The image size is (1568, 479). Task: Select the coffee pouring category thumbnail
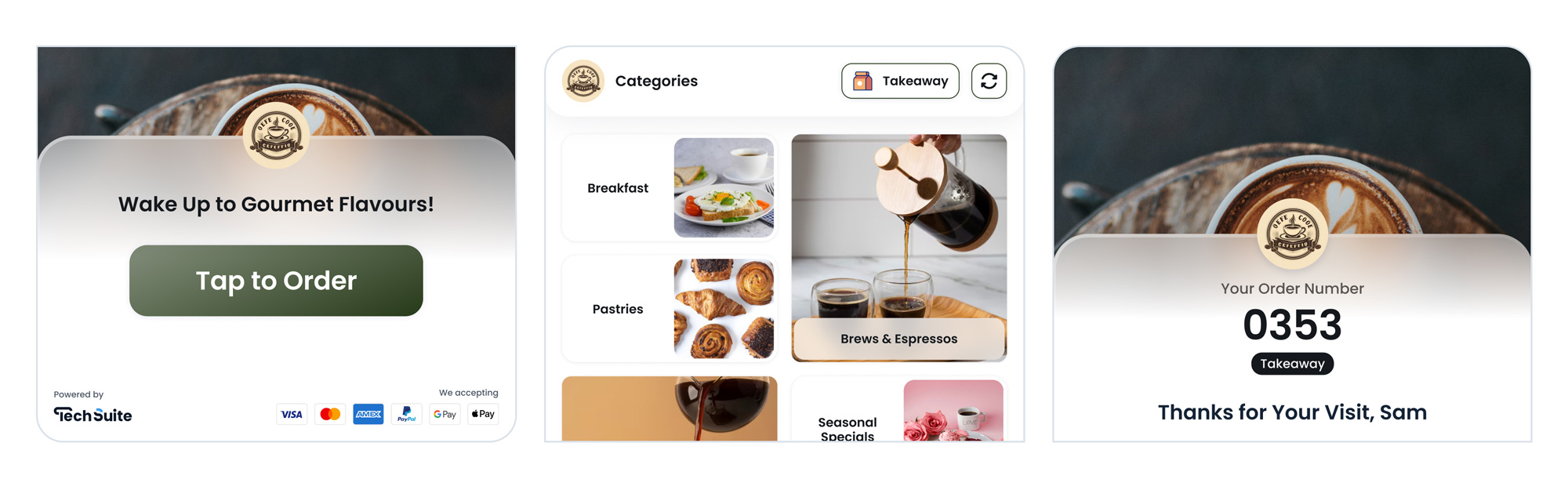(x=670, y=409)
